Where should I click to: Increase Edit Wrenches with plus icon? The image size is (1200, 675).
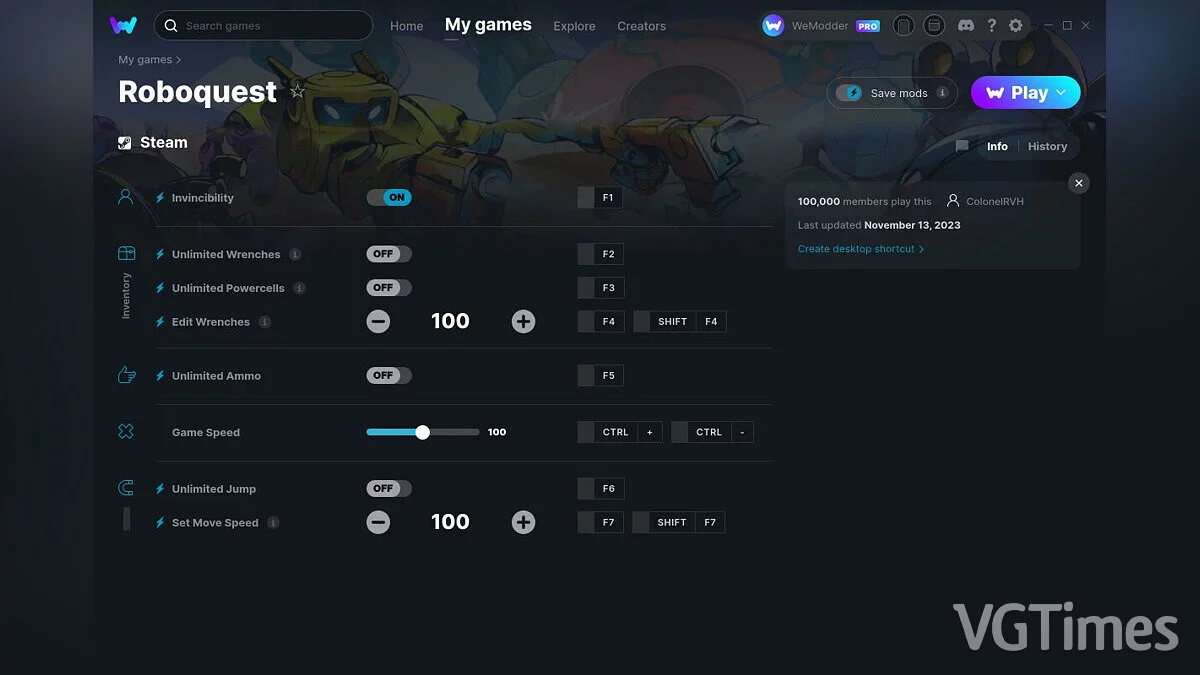click(523, 321)
